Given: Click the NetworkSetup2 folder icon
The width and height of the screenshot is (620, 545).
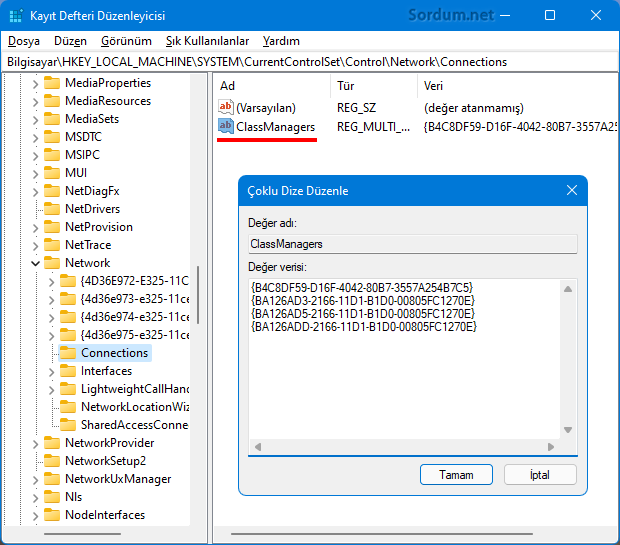Looking at the screenshot, I should pos(52,461).
